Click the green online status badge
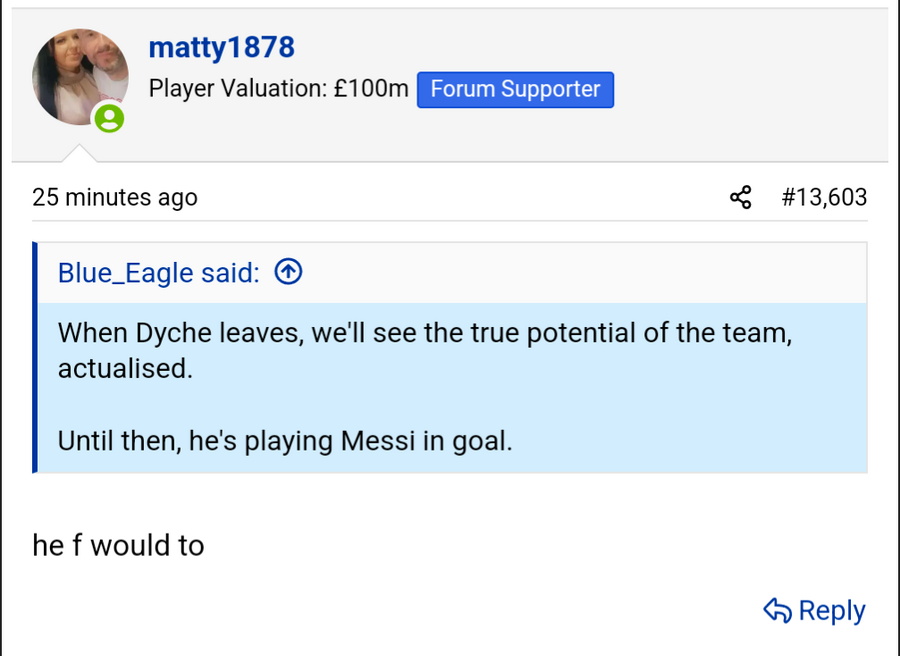Image resolution: width=900 pixels, height=656 pixels. (109, 118)
